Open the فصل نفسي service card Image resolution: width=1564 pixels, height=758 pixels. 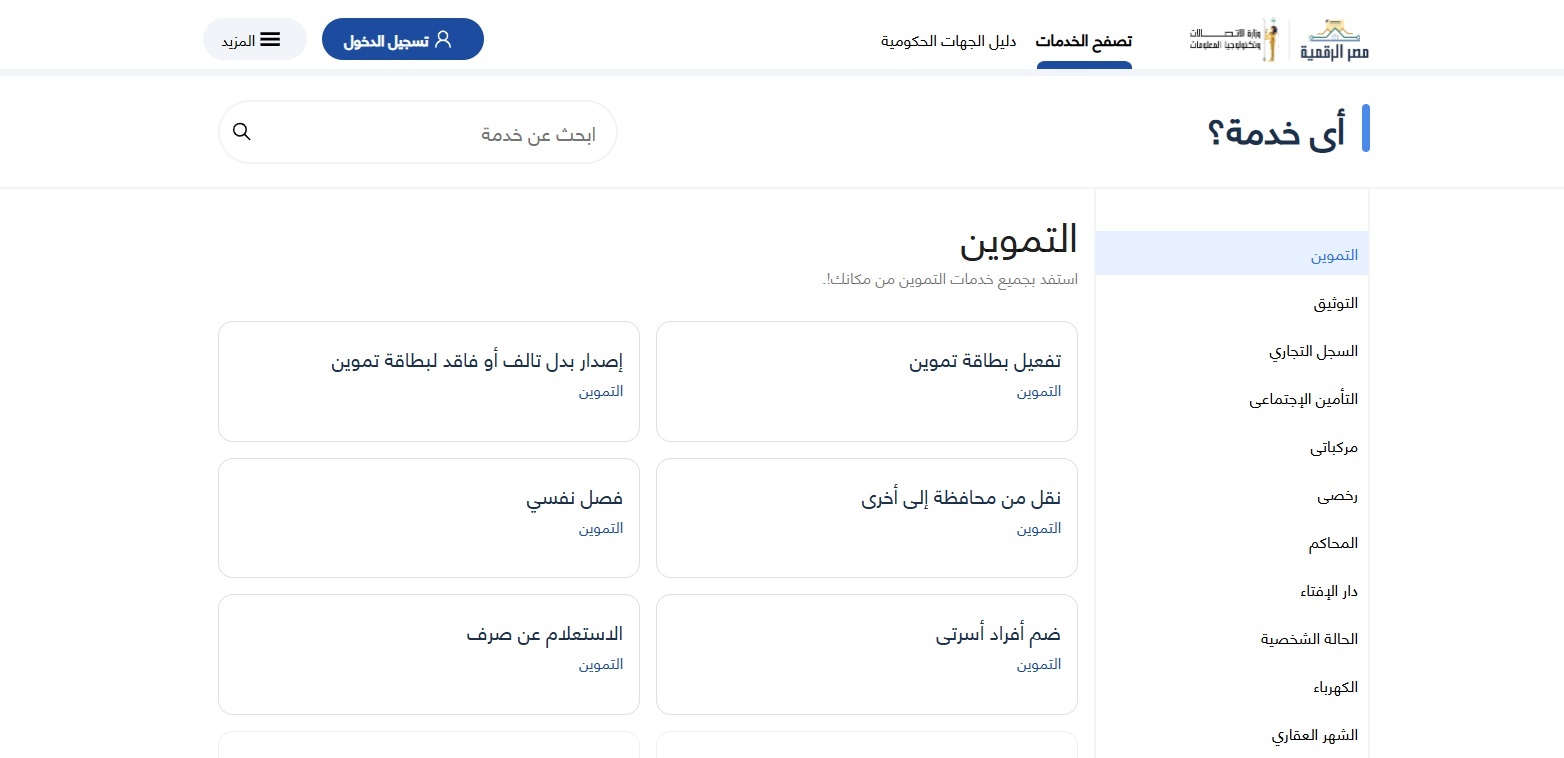pyautogui.click(x=428, y=518)
